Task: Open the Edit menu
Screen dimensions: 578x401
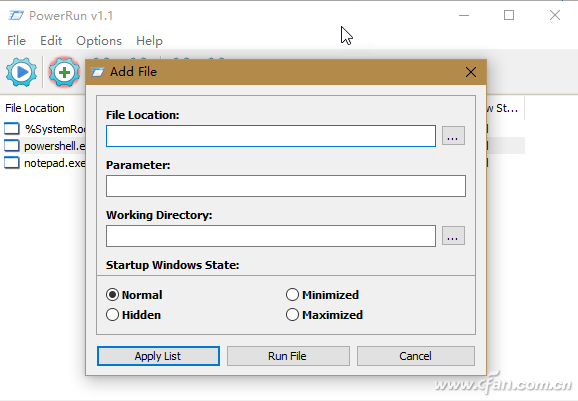Action: tap(51, 41)
